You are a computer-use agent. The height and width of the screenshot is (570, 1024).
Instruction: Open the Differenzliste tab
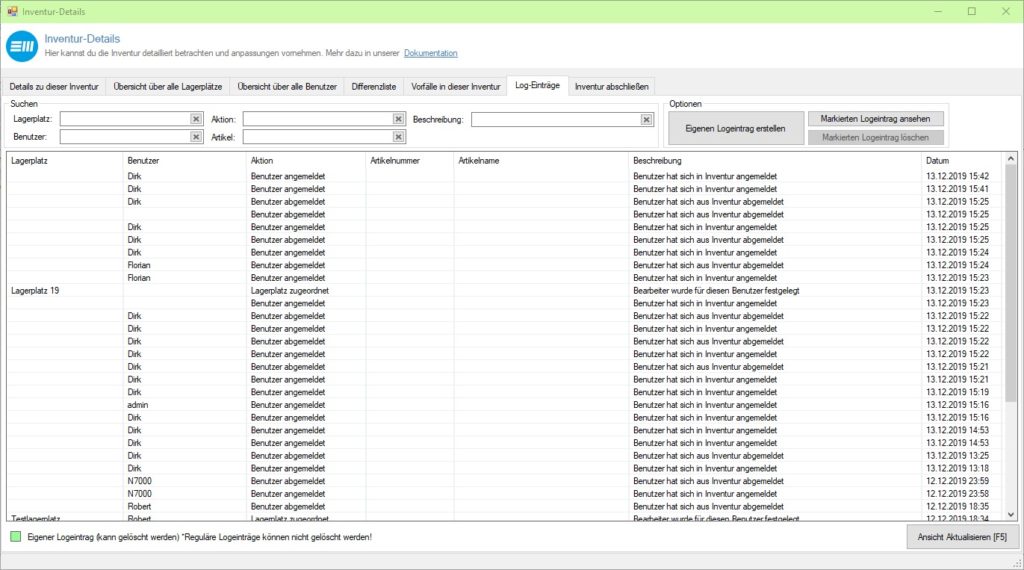click(x=374, y=86)
